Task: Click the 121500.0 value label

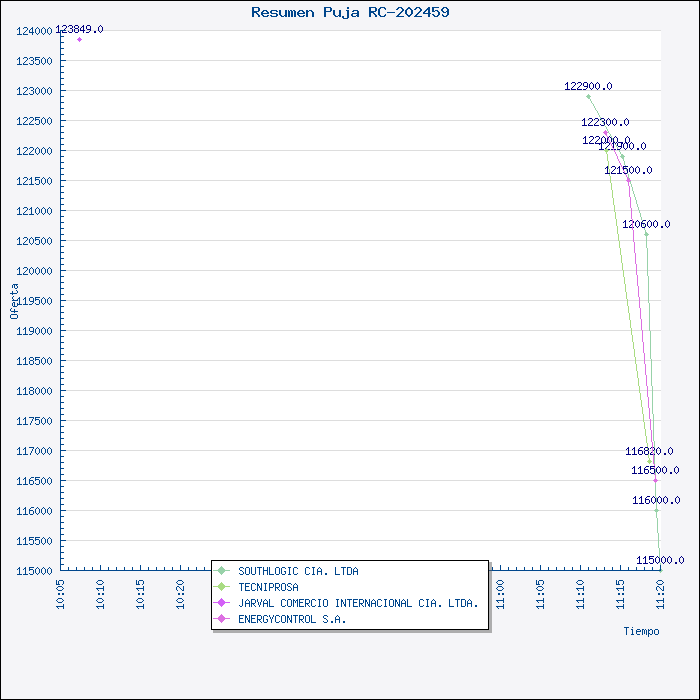Action: (628, 171)
